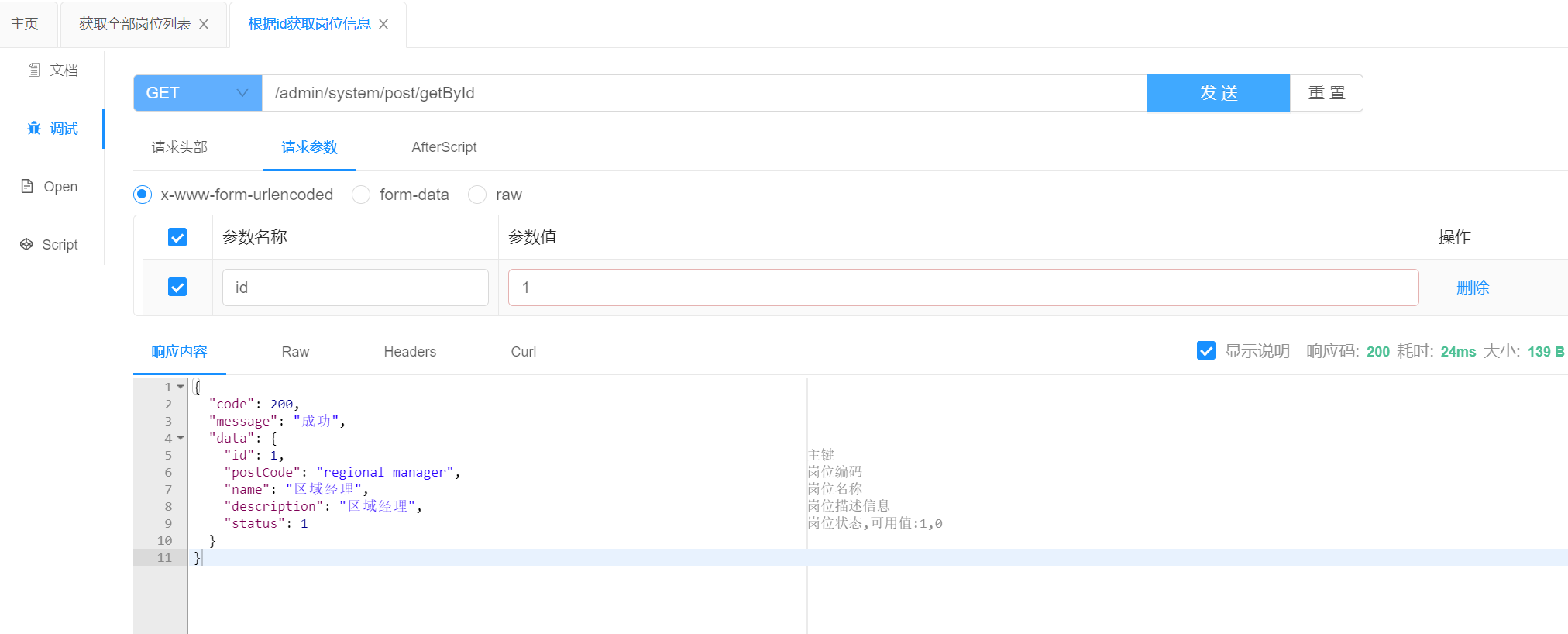Open the 文档 documentation icon in sidebar
Viewport: 1568px width, 634px height.
pos(34,70)
